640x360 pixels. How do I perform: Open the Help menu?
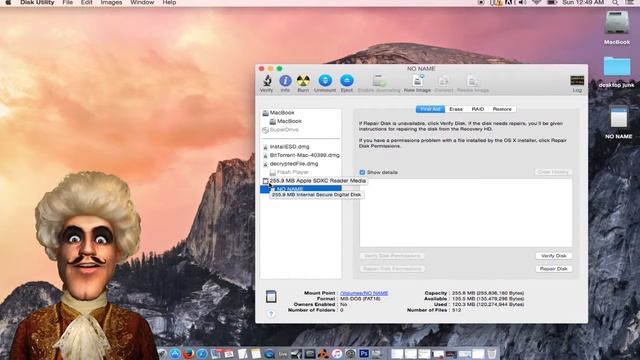point(169,3)
